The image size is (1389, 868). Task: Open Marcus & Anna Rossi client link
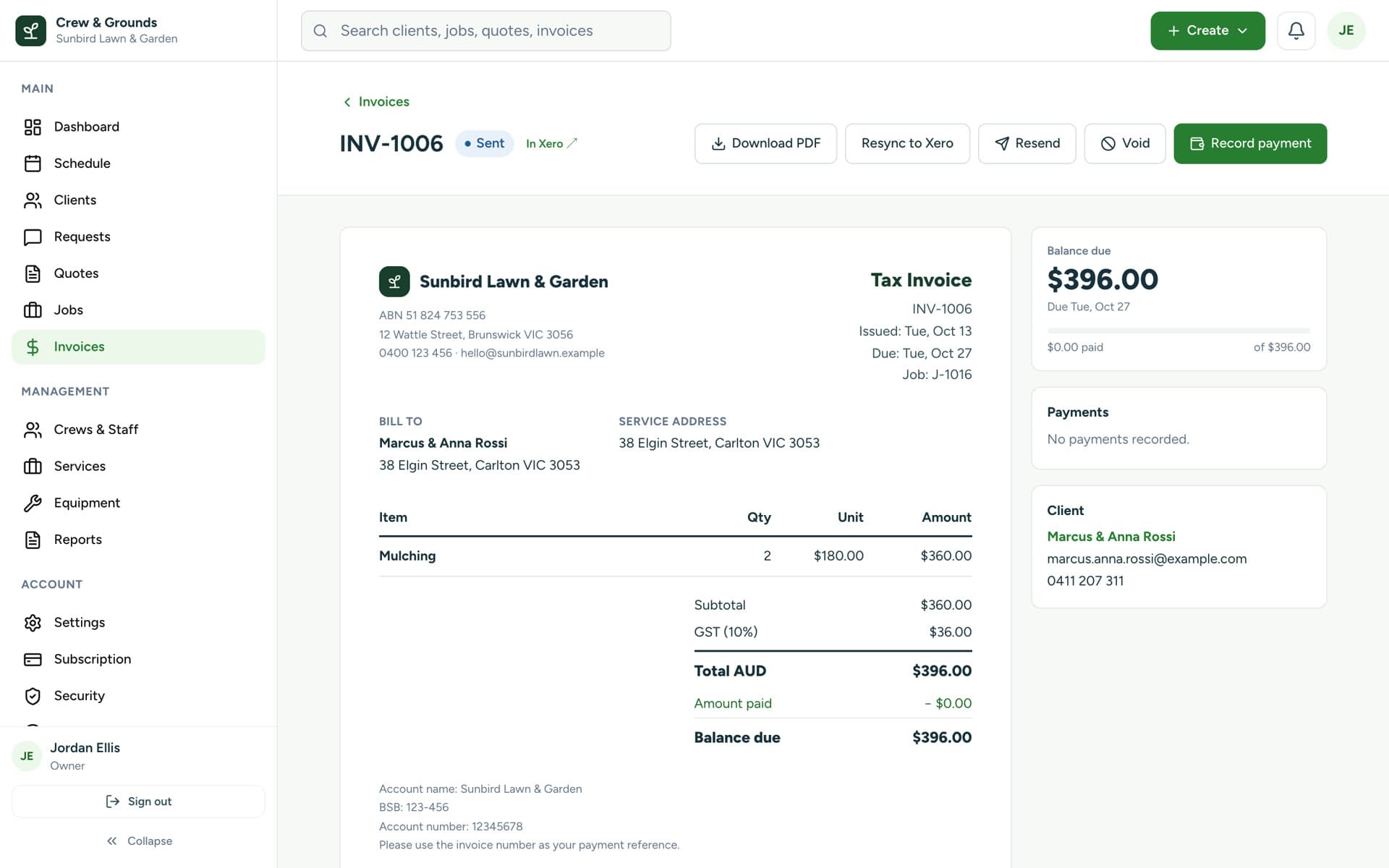pos(1111,537)
